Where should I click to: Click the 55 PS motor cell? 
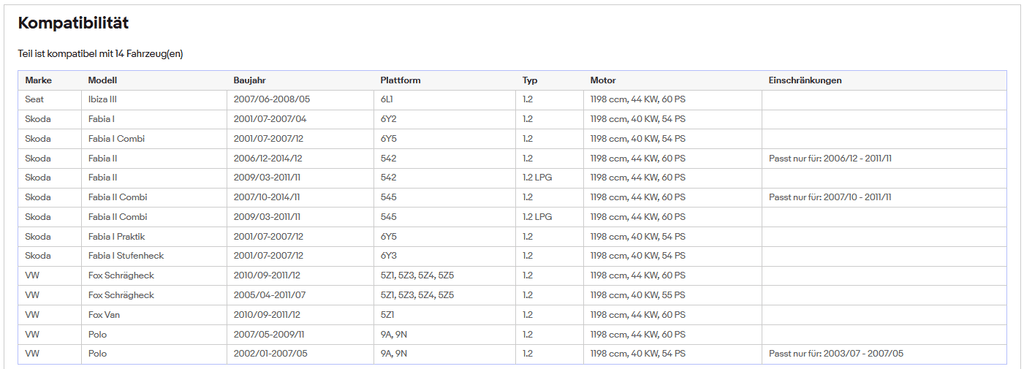click(x=673, y=295)
